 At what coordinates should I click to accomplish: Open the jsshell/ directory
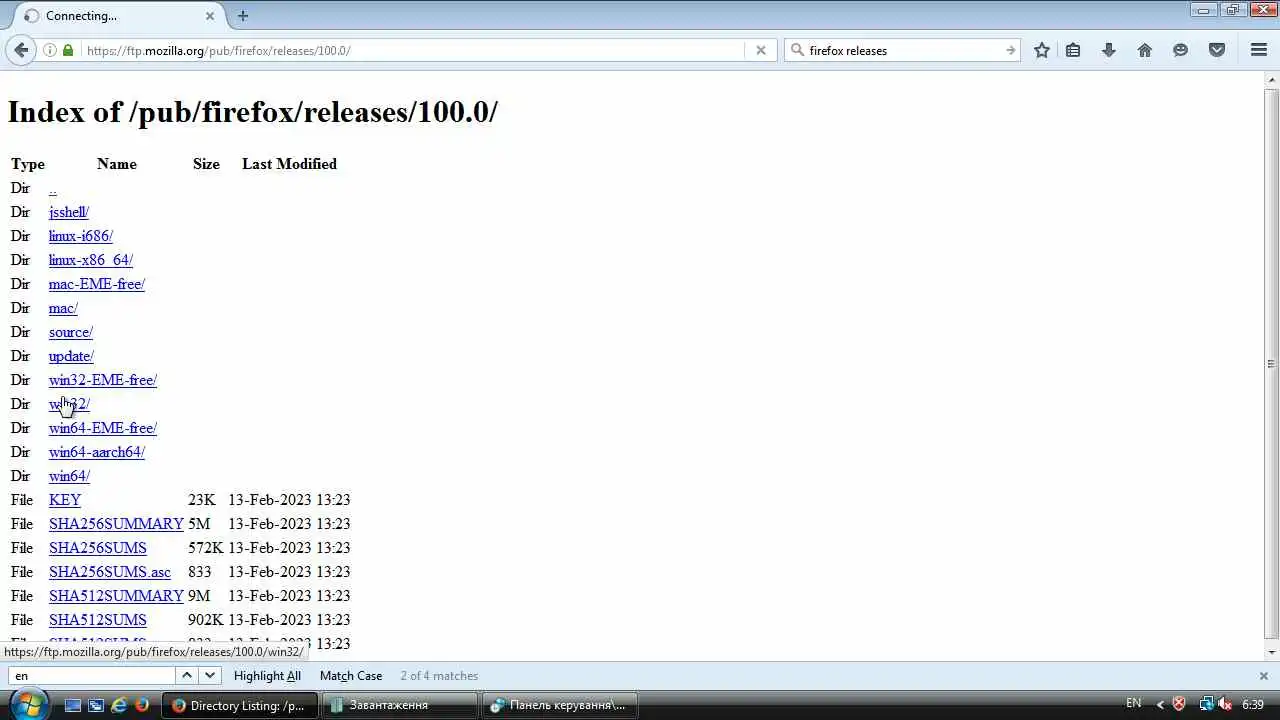tap(69, 212)
